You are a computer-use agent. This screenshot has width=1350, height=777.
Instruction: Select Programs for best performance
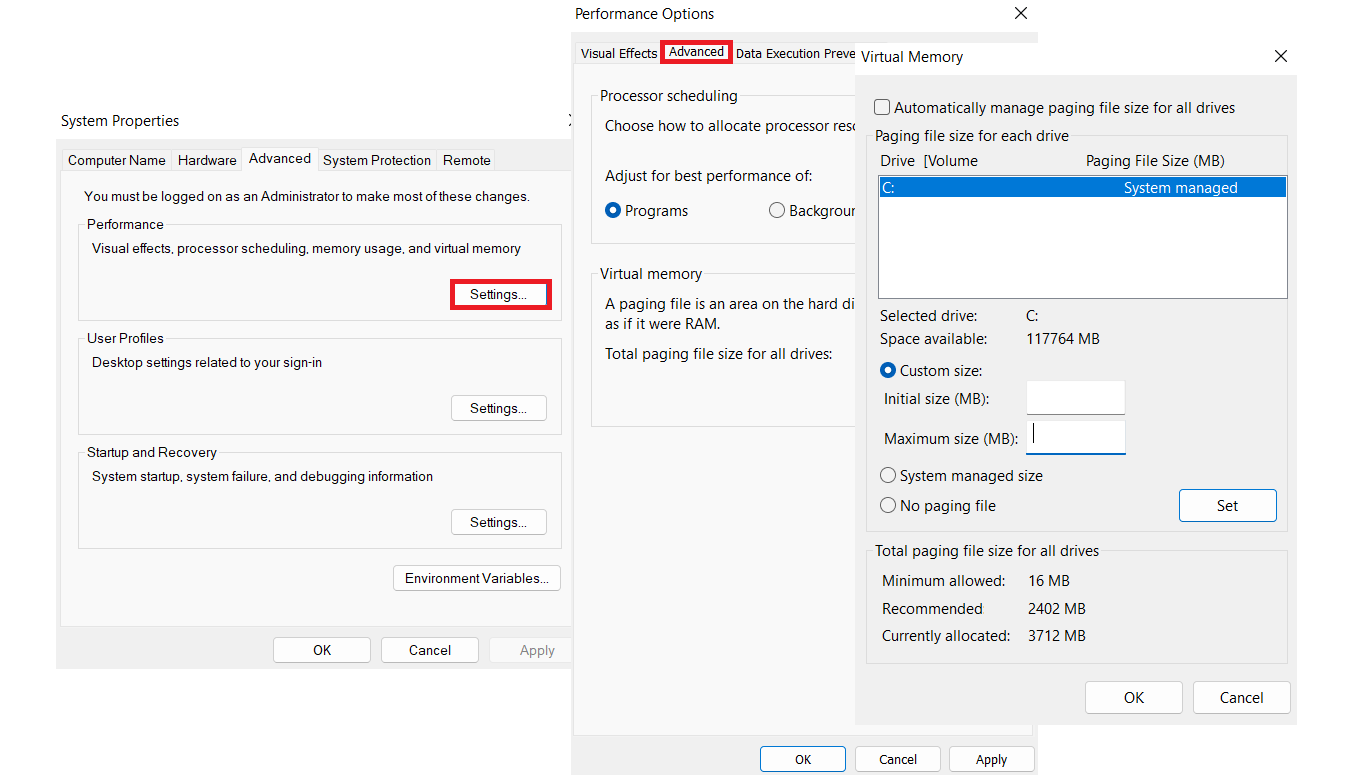coord(614,211)
